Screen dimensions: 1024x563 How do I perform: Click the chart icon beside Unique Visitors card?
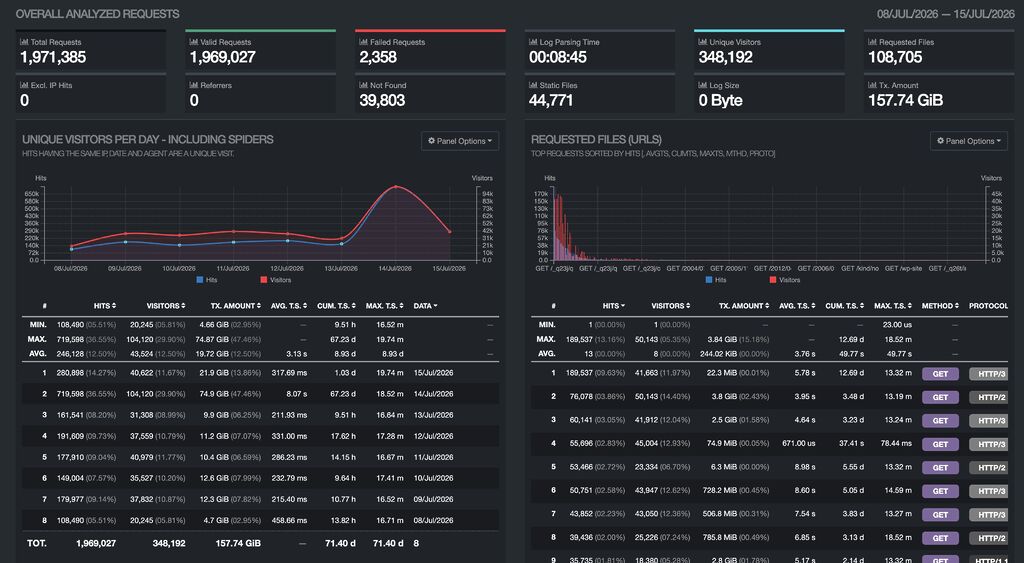703,42
